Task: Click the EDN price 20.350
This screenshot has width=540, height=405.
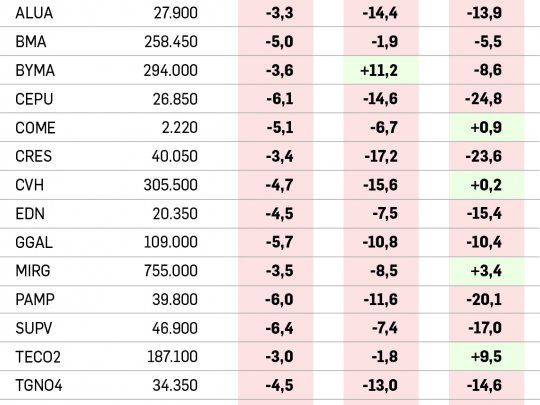Action: click(x=175, y=214)
